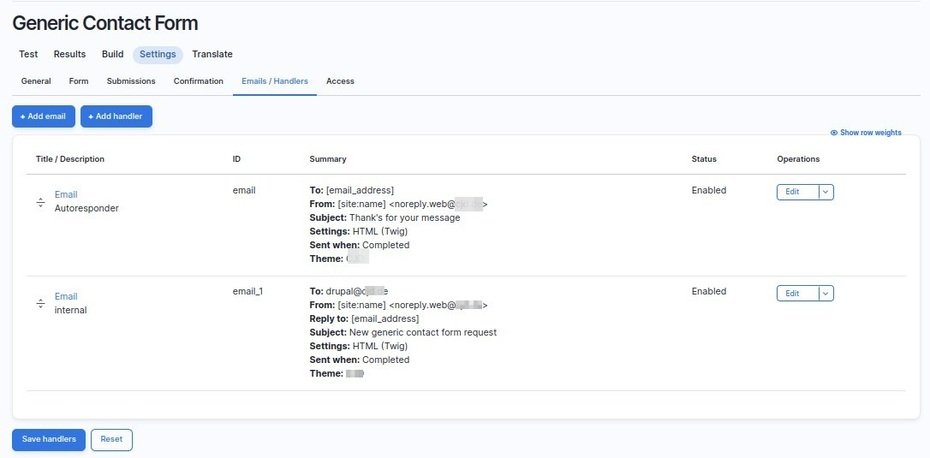Open the Access settings sub-tab

[340, 81]
